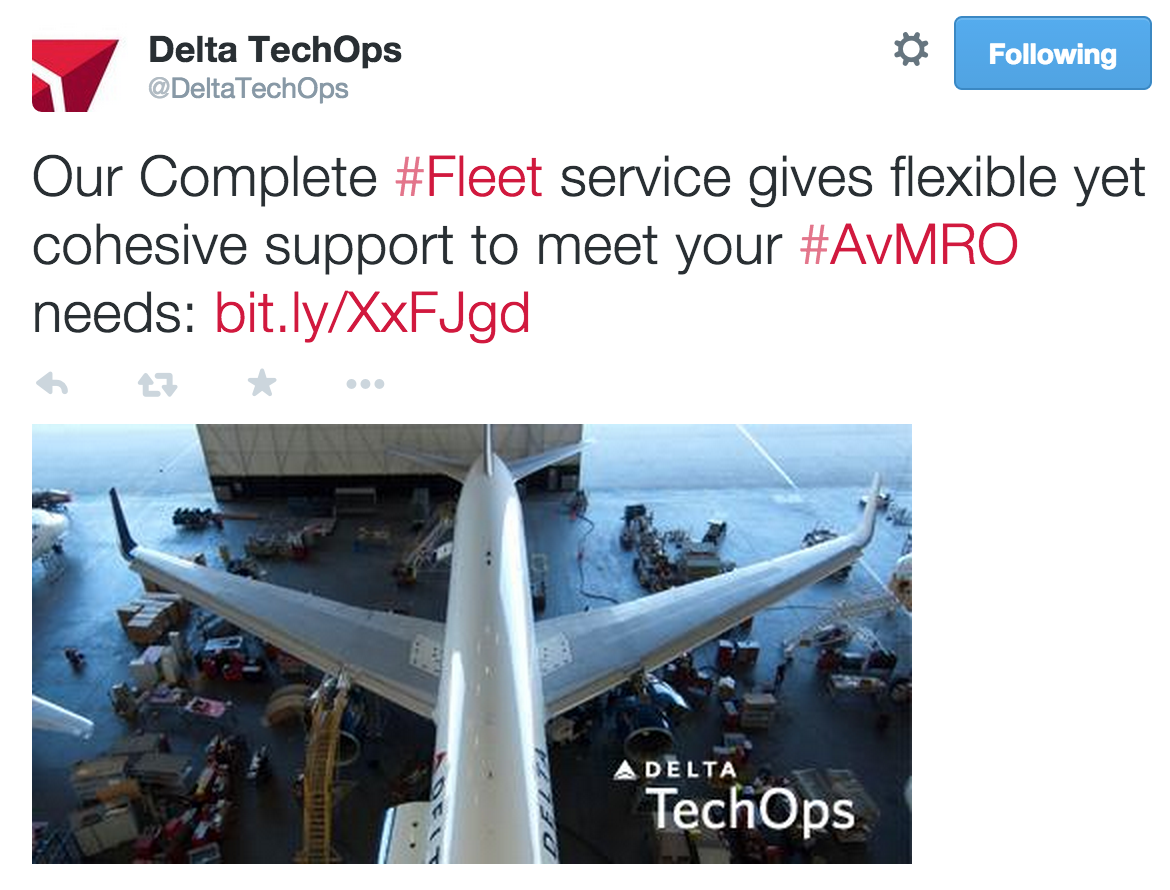The height and width of the screenshot is (890, 1170).
Task: Open the #Fleet hashtag
Action: click(468, 180)
